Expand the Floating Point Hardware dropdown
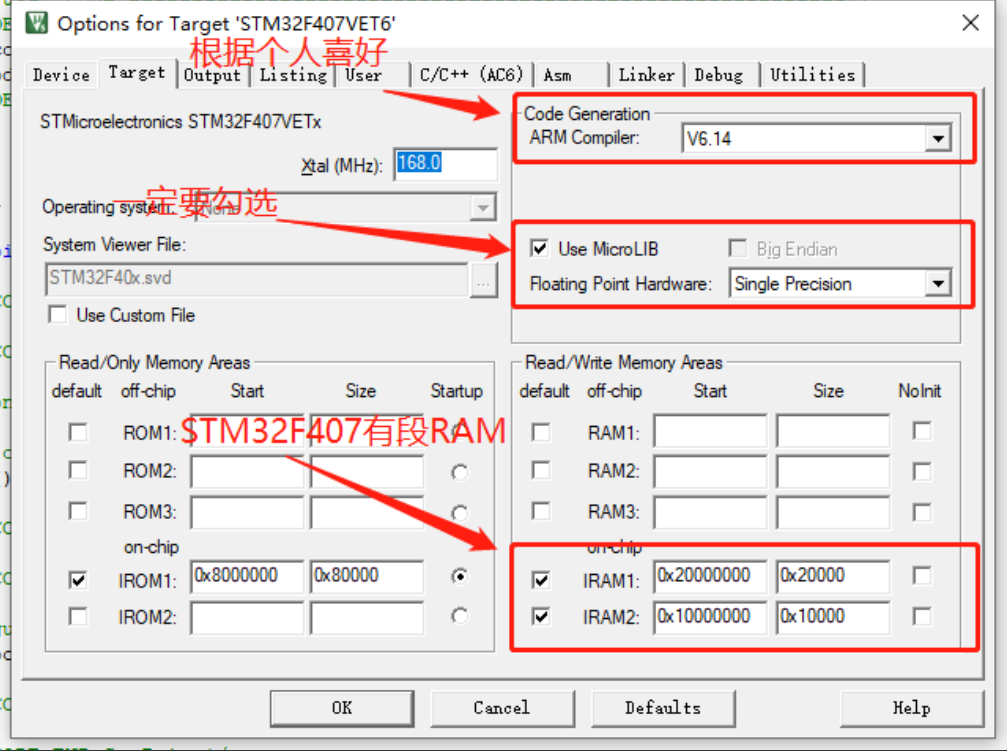 pos(938,283)
